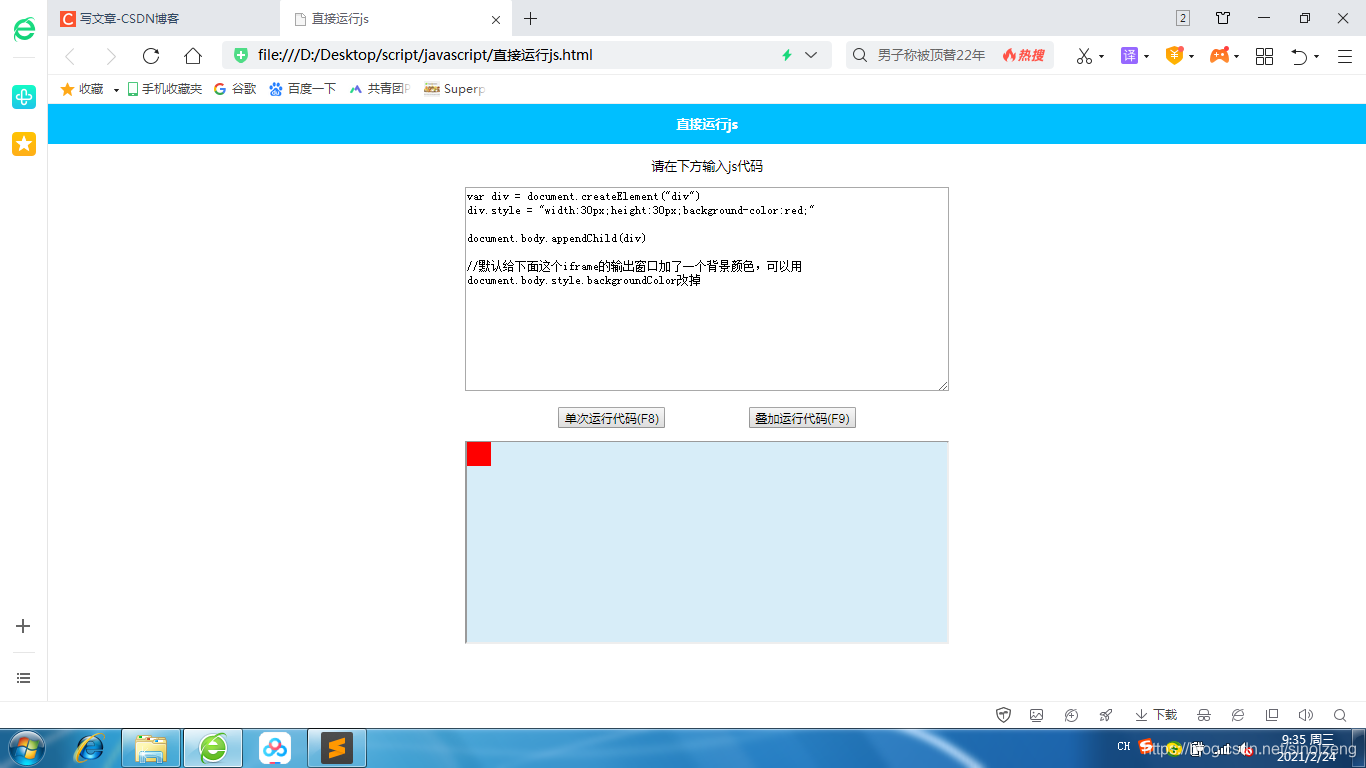1366x768 pixels.
Task: Click the shield security icon in the status bar
Action: [1004, 715]
